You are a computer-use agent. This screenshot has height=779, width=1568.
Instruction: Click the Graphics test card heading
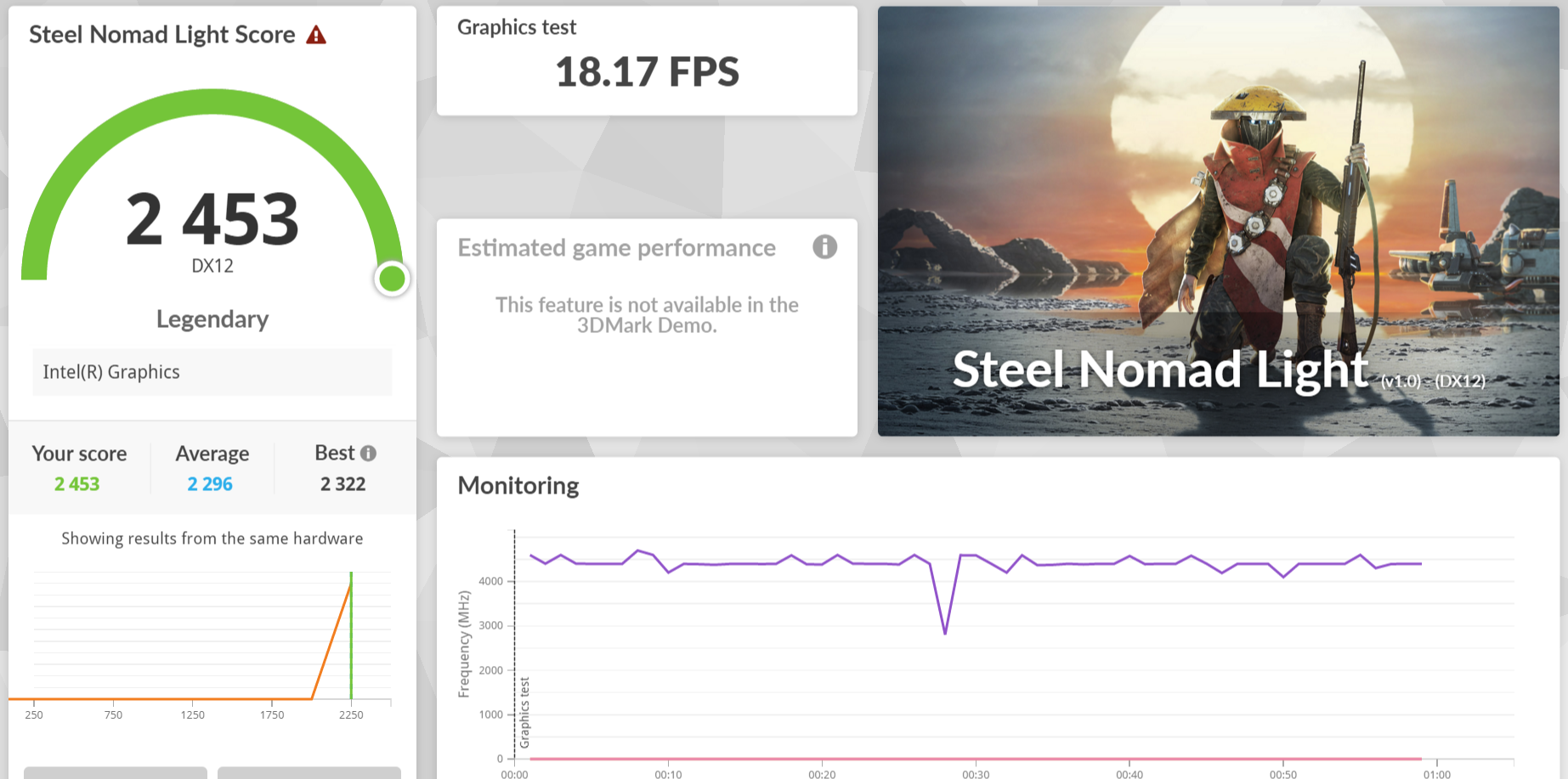517,27
